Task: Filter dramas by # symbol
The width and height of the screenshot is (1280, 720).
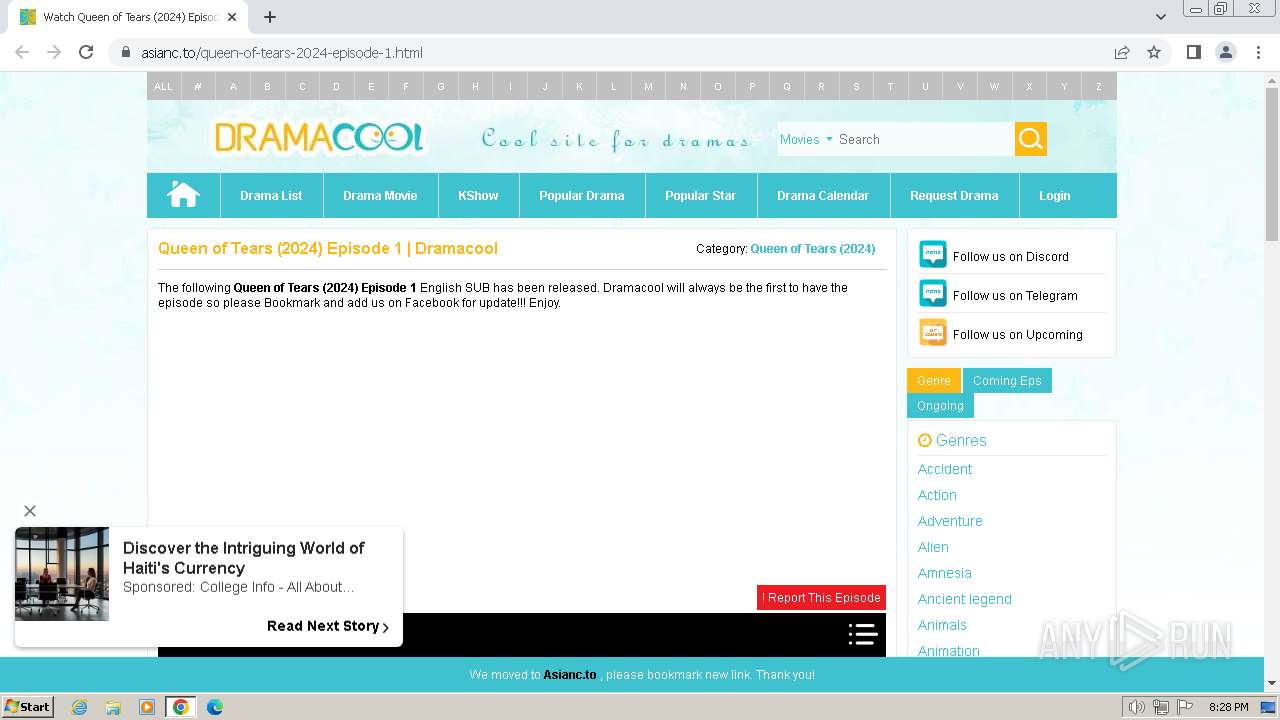Action: pos(198,86)
